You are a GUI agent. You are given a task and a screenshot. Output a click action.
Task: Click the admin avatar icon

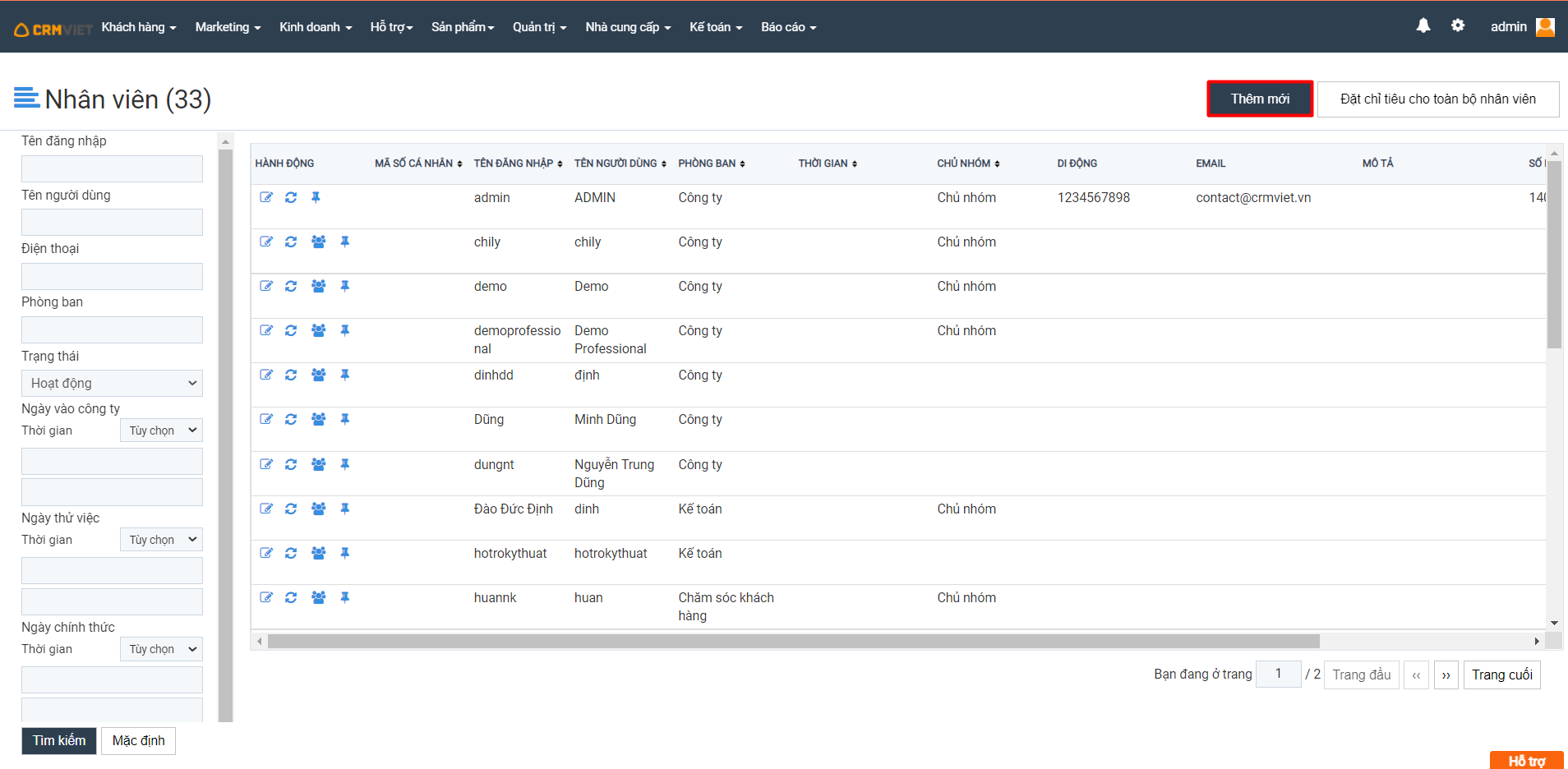click(x=1545, y=27)
